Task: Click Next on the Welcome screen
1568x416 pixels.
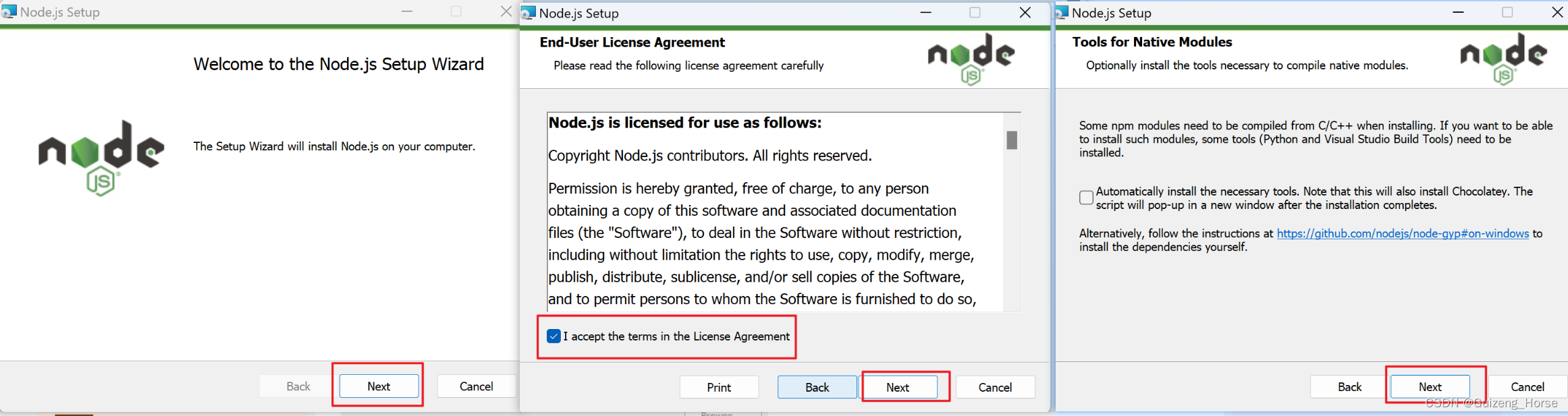Action: click(x=378, y=386)
